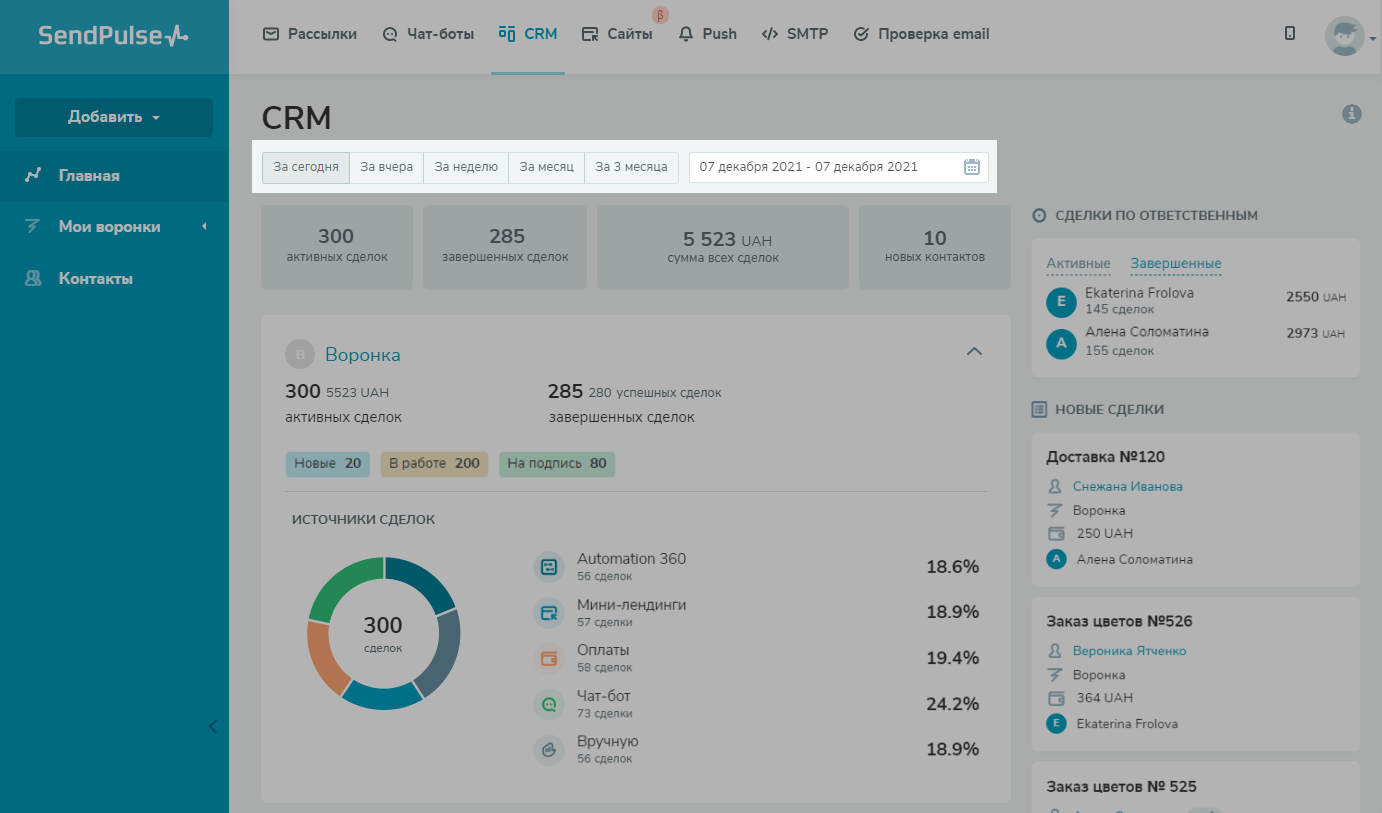Switch period filter to За неделю
Screen dimensions: 1382x813
pos(466,167)
